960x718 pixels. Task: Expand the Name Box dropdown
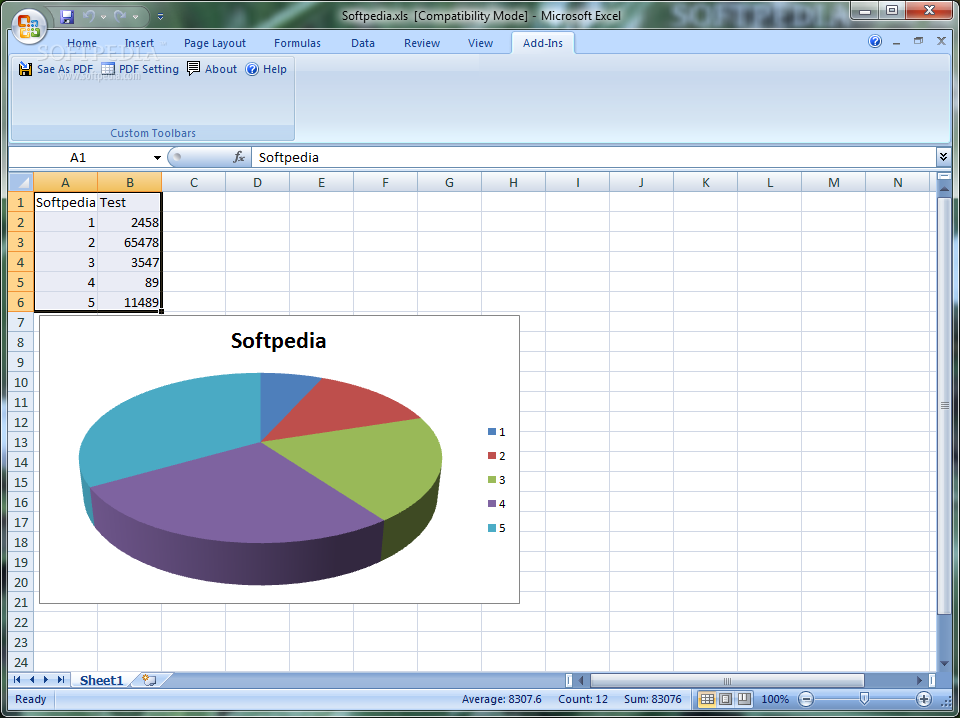[157, 157]
